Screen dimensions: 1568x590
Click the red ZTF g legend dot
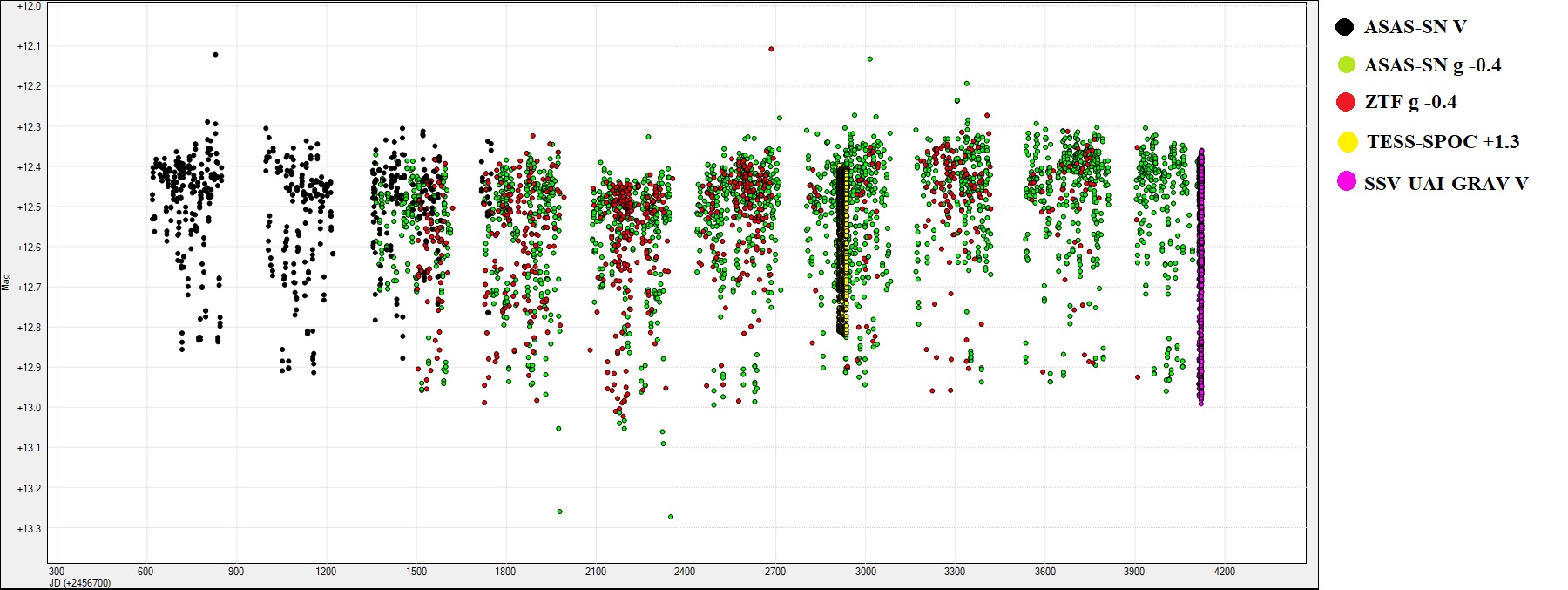1346,102
